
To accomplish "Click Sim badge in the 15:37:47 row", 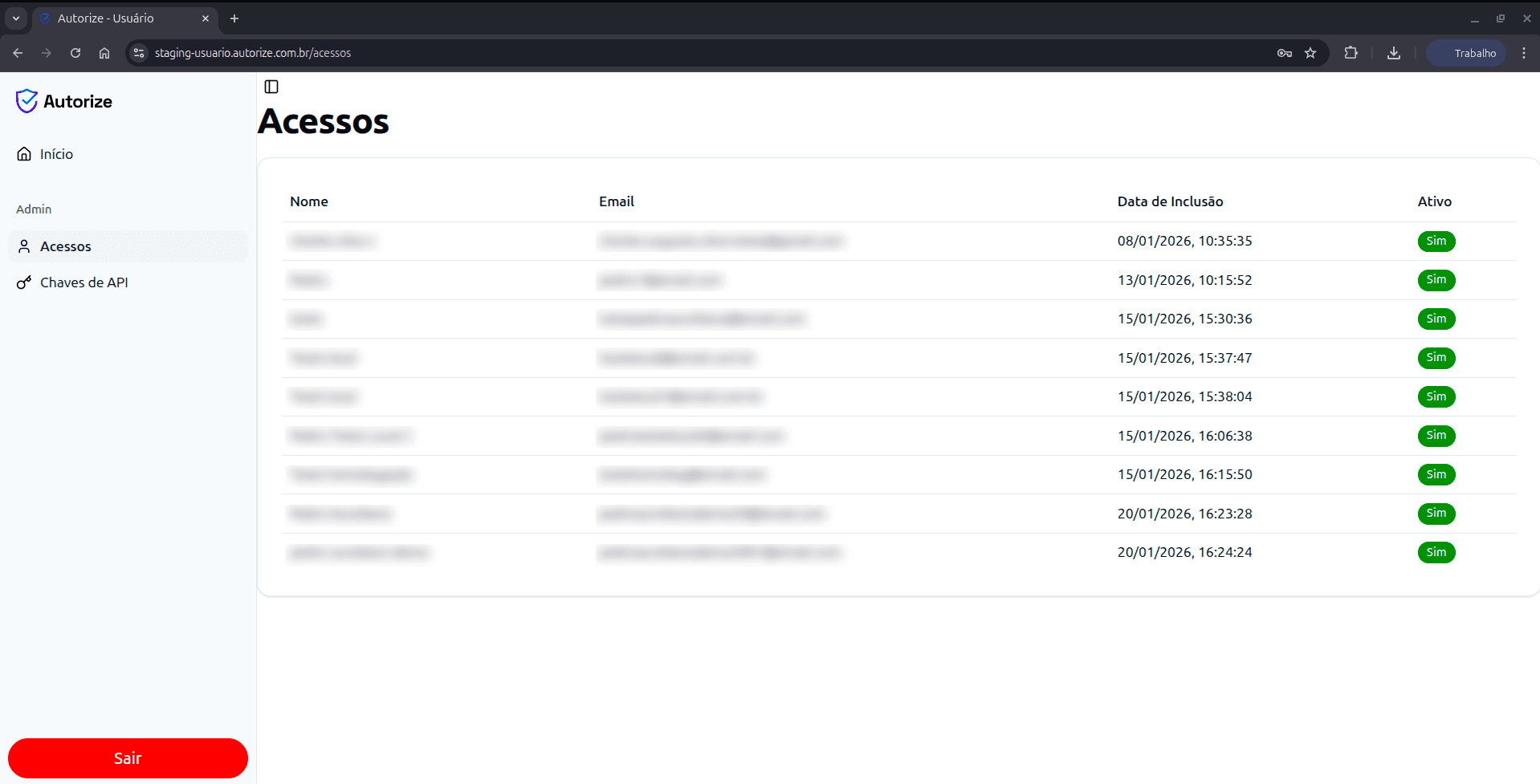I will (1436, 358).
